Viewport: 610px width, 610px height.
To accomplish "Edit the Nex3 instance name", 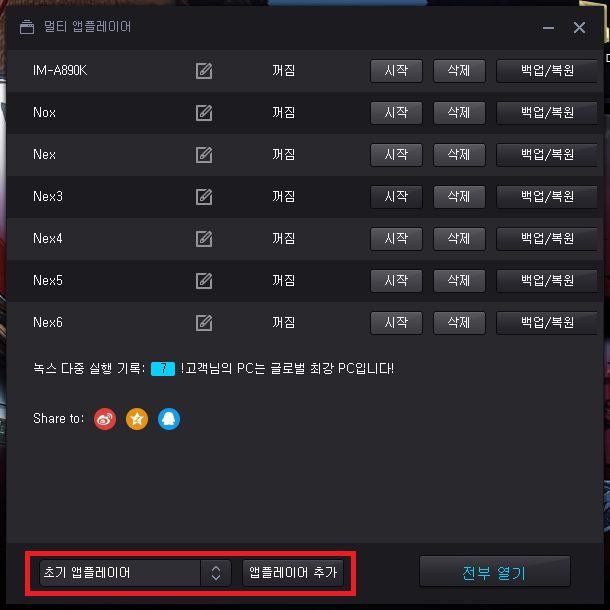I will (204, 197).
